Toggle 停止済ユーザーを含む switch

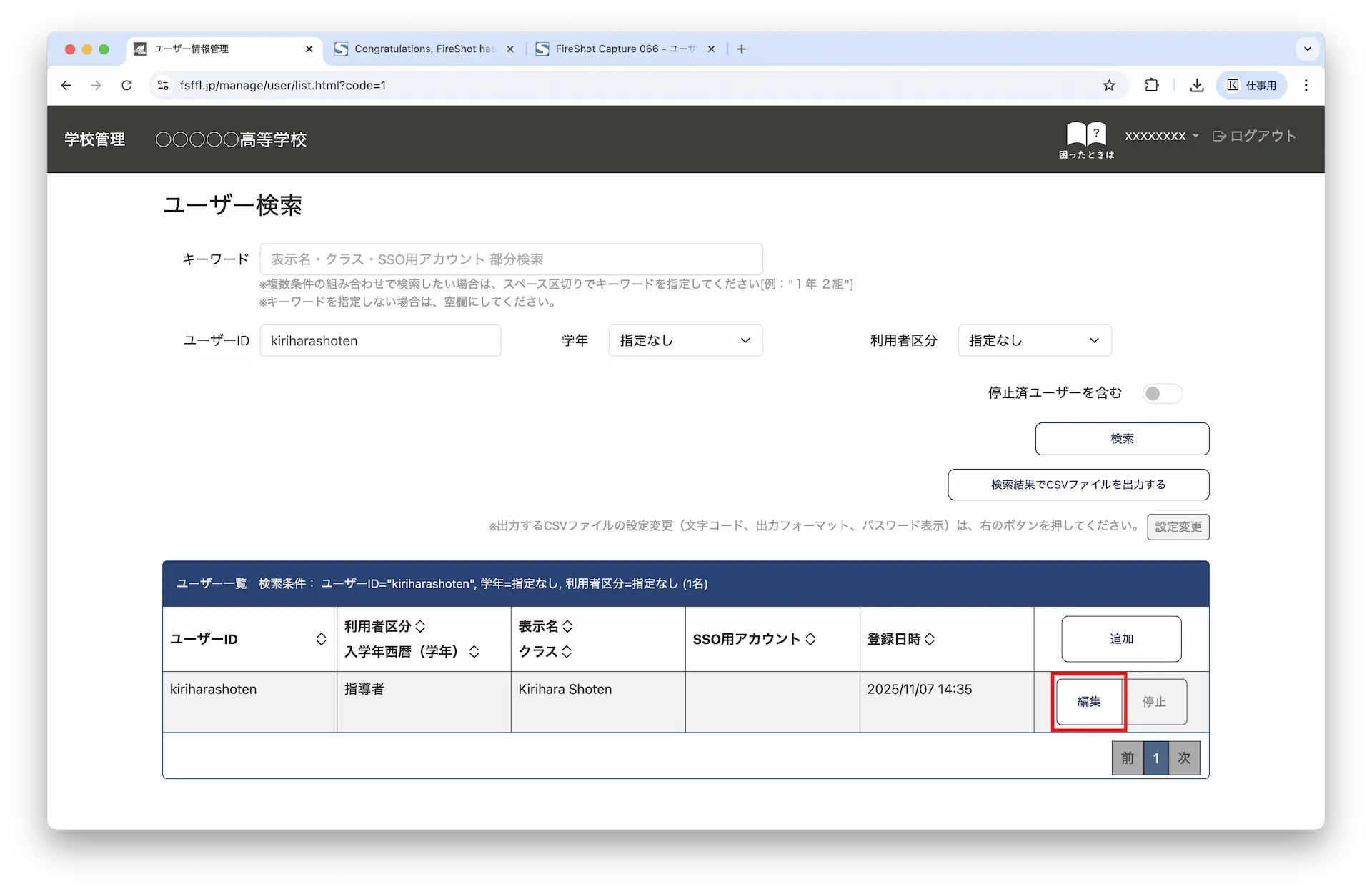tap(1162, 394)
